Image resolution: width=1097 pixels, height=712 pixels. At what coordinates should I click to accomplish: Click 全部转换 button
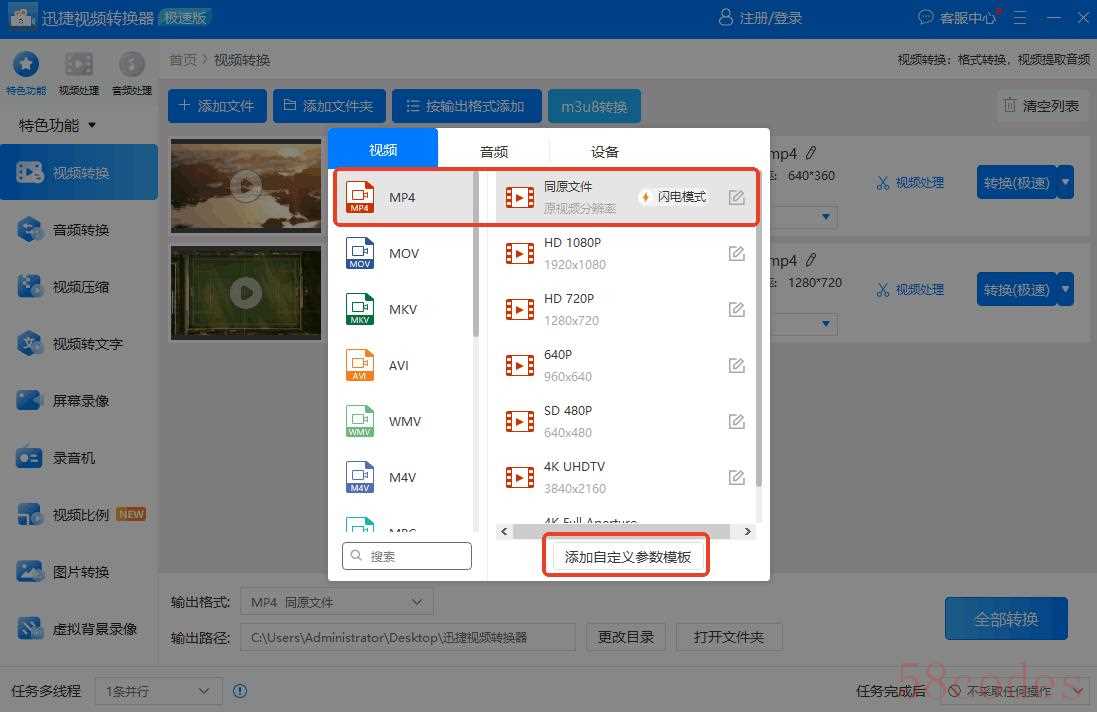[x=1006, y=619]
